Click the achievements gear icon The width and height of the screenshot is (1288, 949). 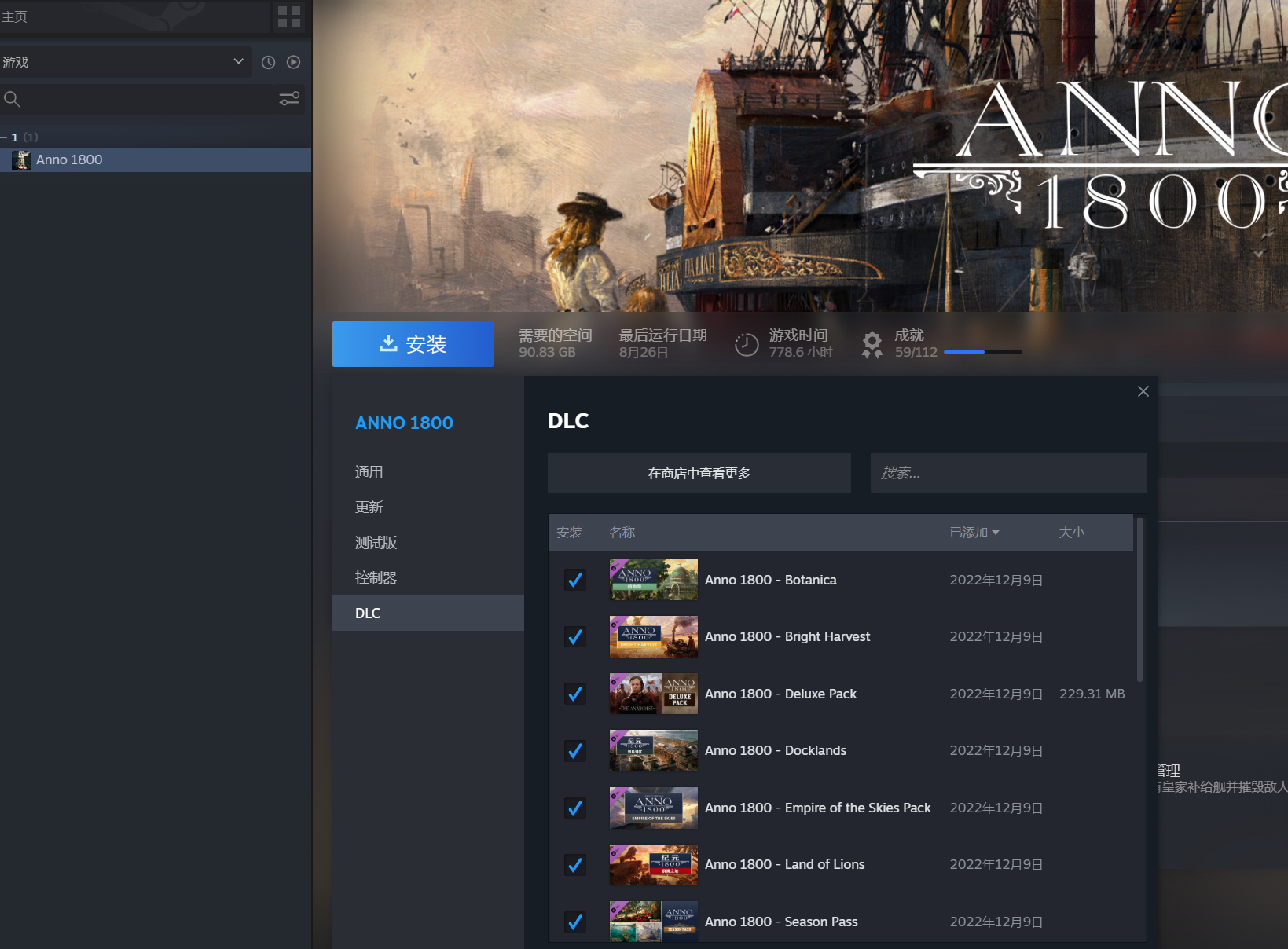click(x=872, y=344)
